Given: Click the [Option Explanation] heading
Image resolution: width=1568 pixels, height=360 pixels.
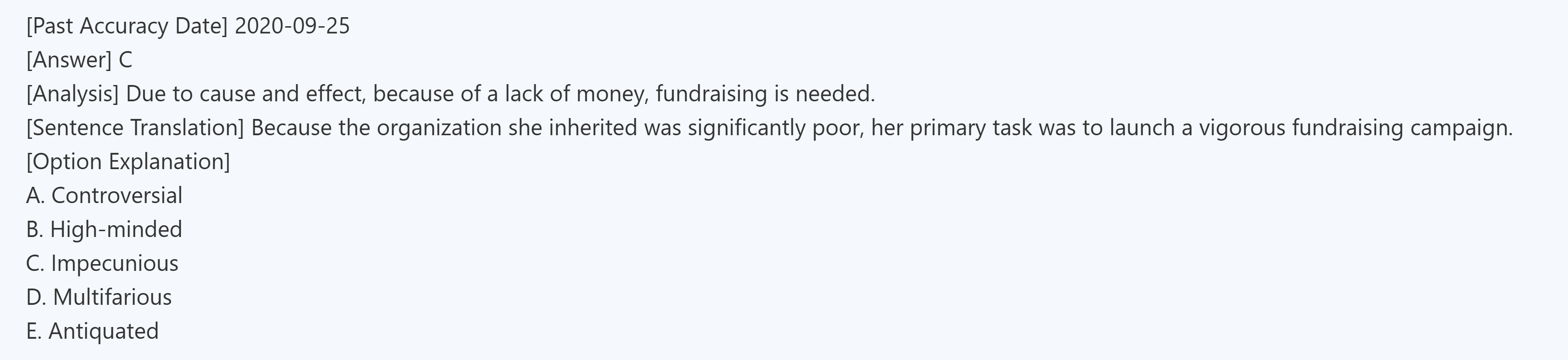Looking at the screenshot, I should point(128,162).
